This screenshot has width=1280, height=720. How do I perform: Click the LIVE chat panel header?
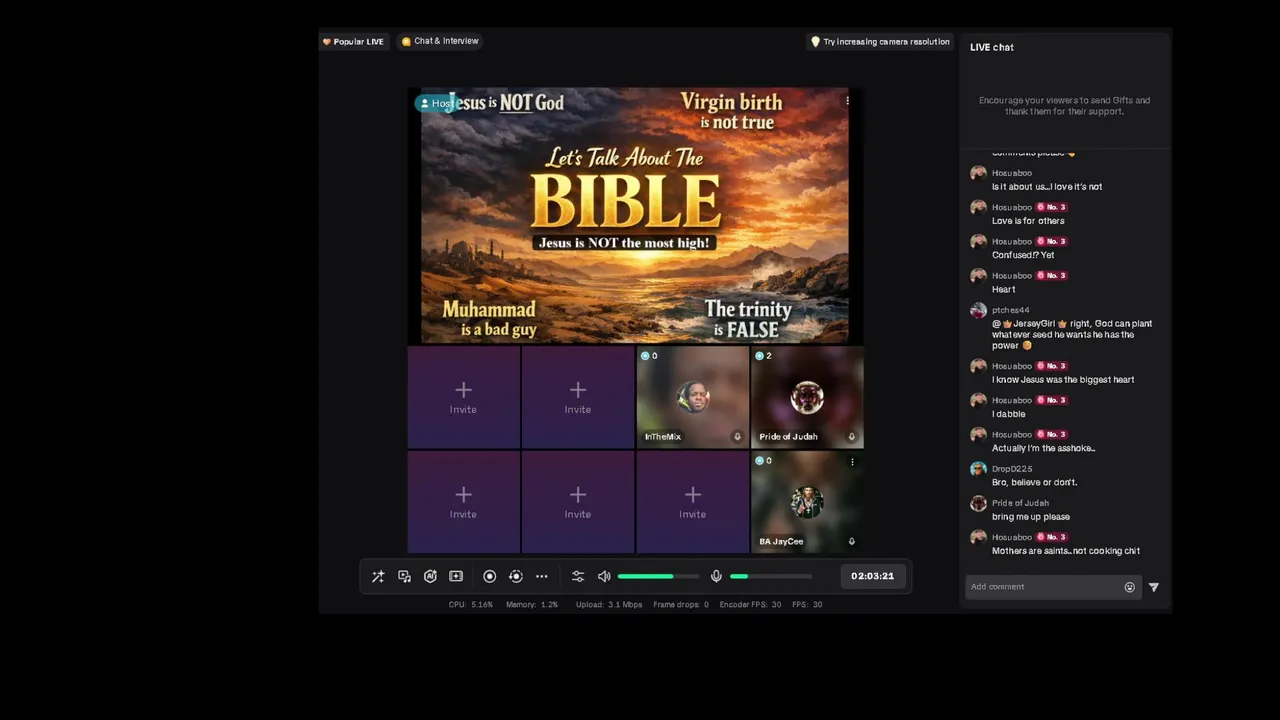(x=992, y=47)
